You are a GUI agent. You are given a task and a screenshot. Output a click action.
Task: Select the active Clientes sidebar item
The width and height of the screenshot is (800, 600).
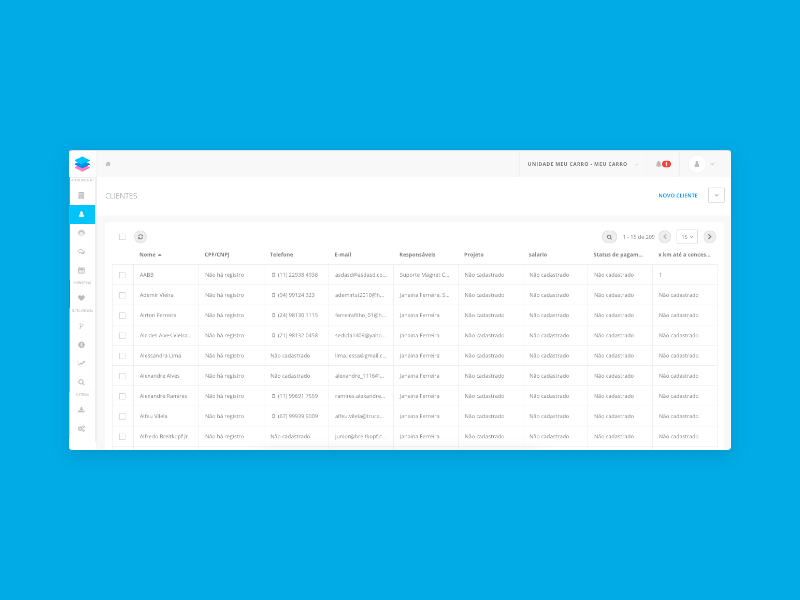81,214
